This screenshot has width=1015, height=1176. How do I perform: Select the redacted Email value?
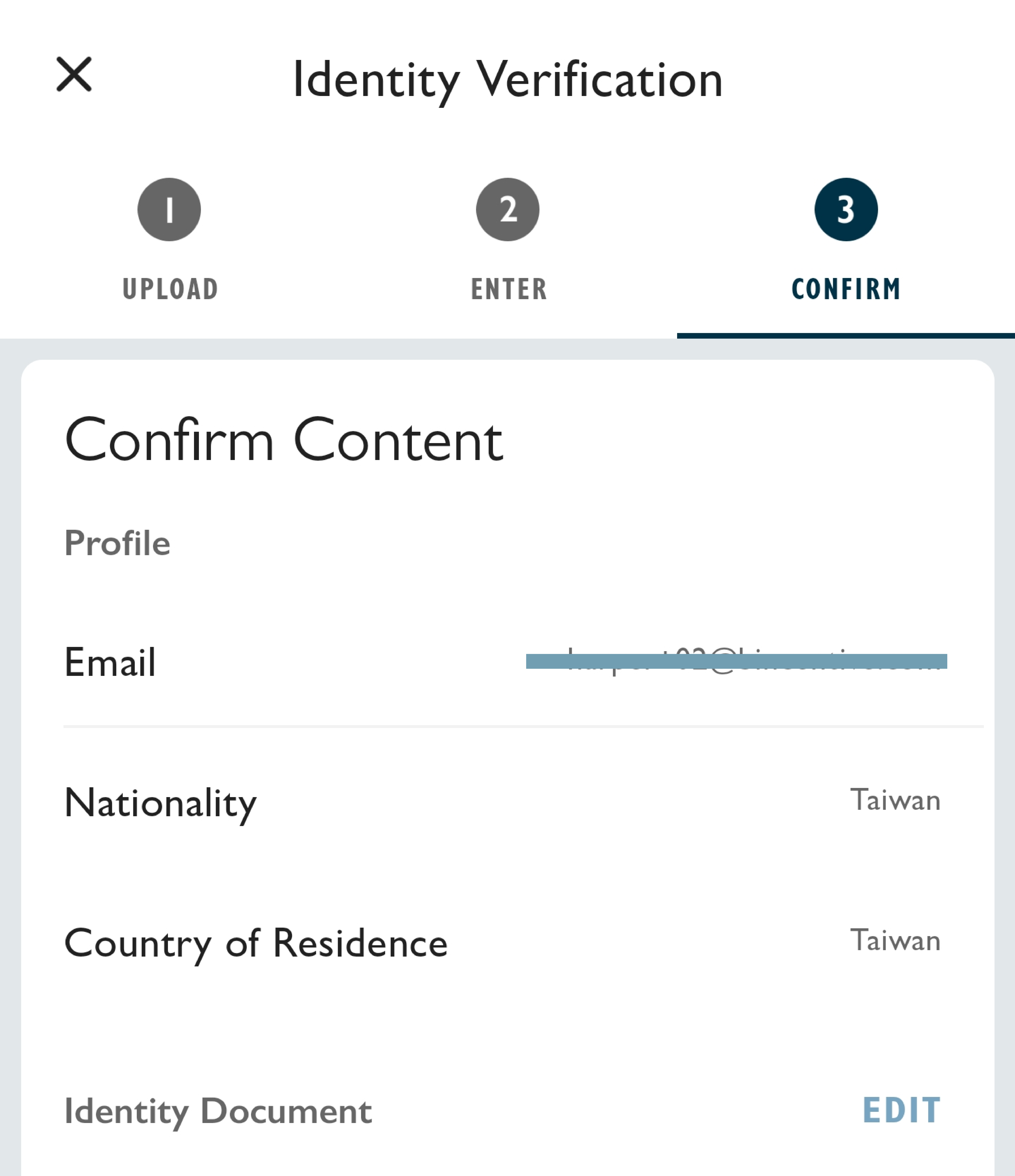point(736,661)
